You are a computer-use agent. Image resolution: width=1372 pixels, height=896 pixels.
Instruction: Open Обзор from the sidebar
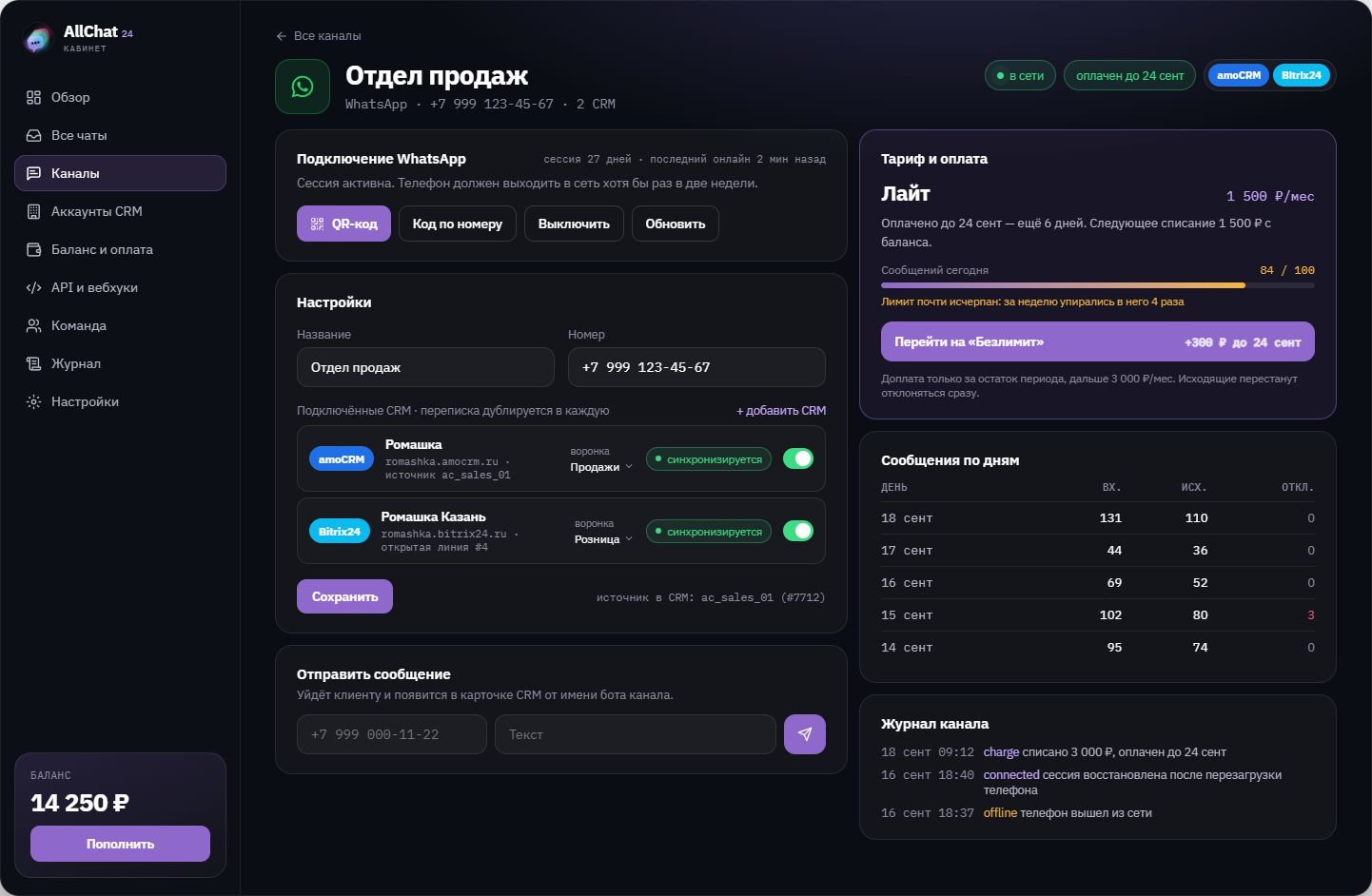[120, 97]
